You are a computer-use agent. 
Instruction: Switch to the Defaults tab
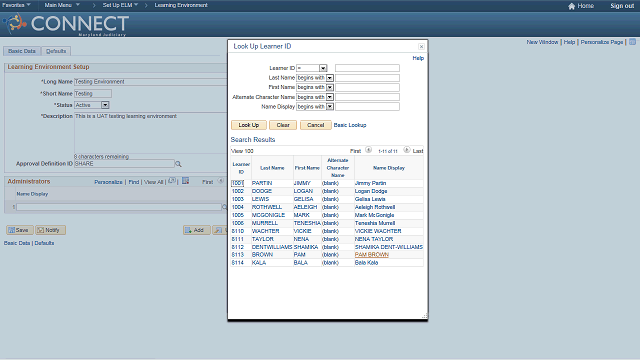click(x=56, y=51)
